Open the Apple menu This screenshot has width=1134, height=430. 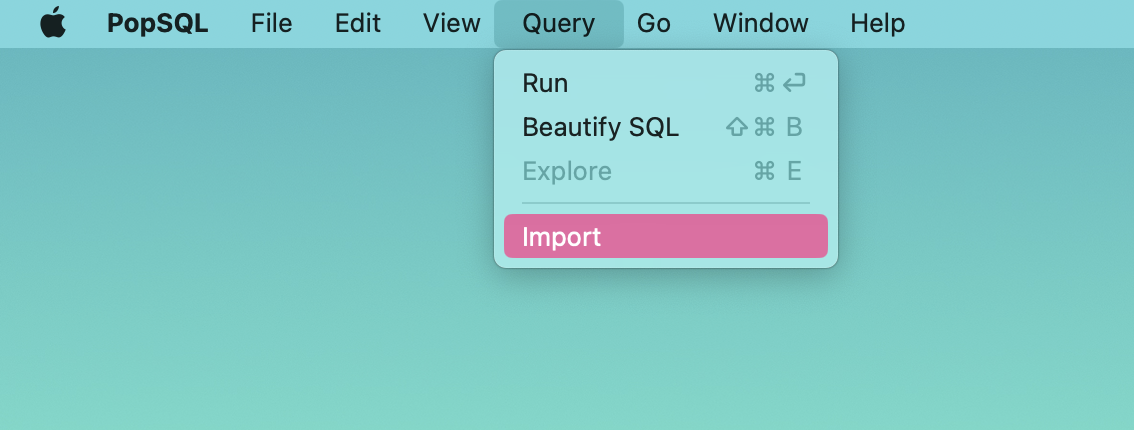point(53,23)
